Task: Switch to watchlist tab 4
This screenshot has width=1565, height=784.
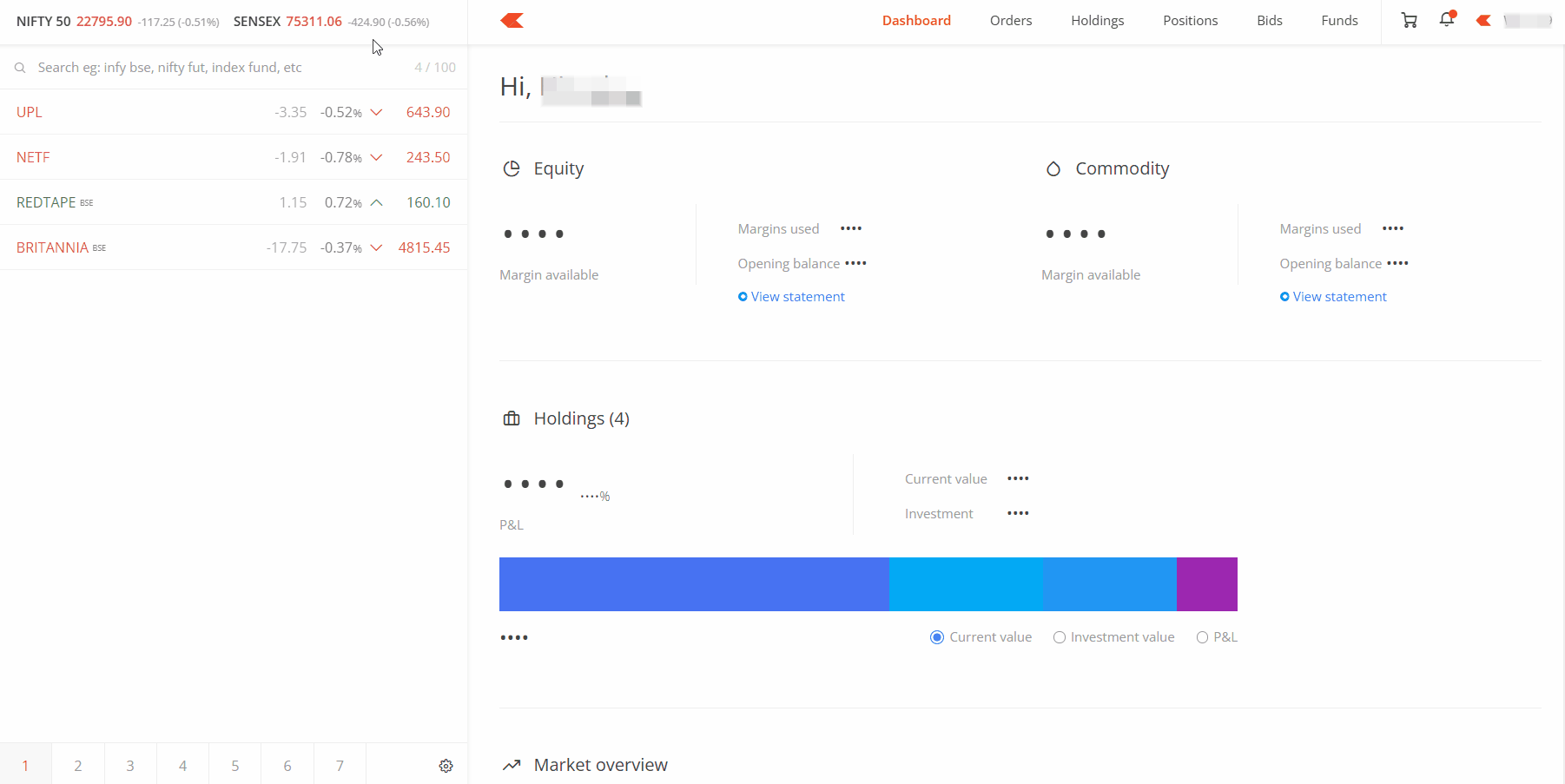Action: (x=182, y=764)
